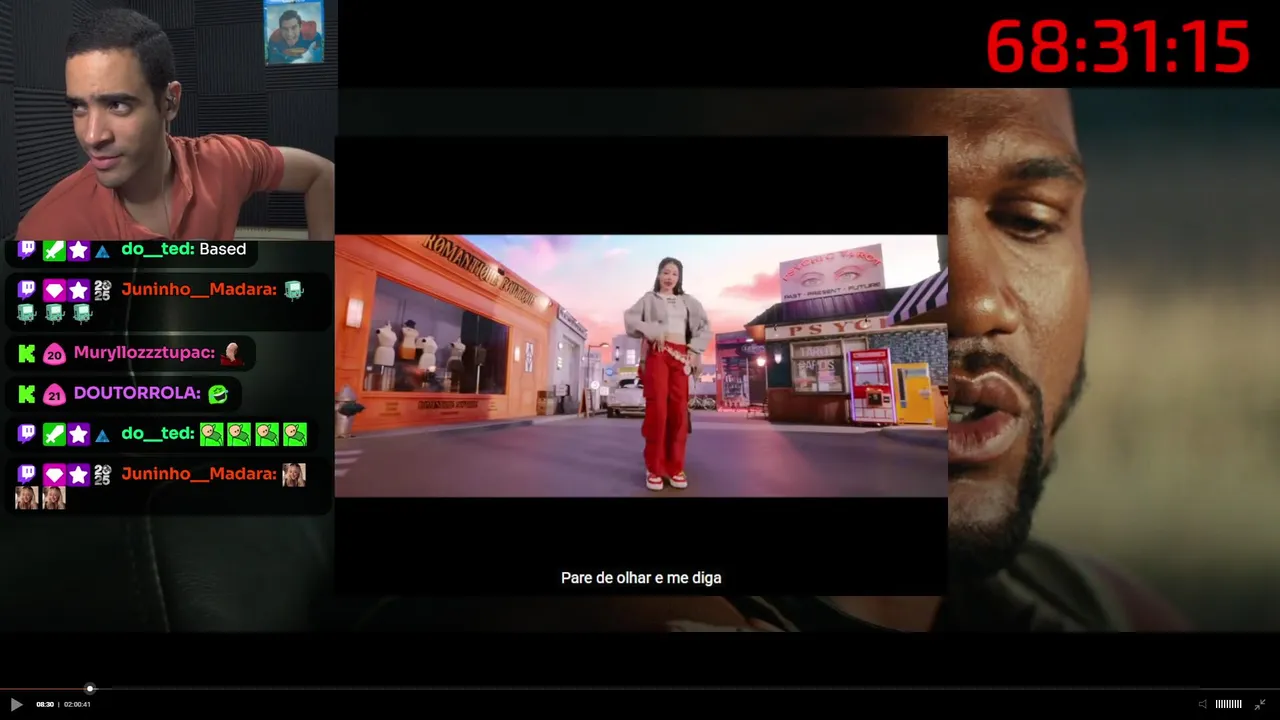This screenshot has width=1280, height=720.
Task: Click the purple star badge on do__ted's "Based" message
Action: coord(79,250)
